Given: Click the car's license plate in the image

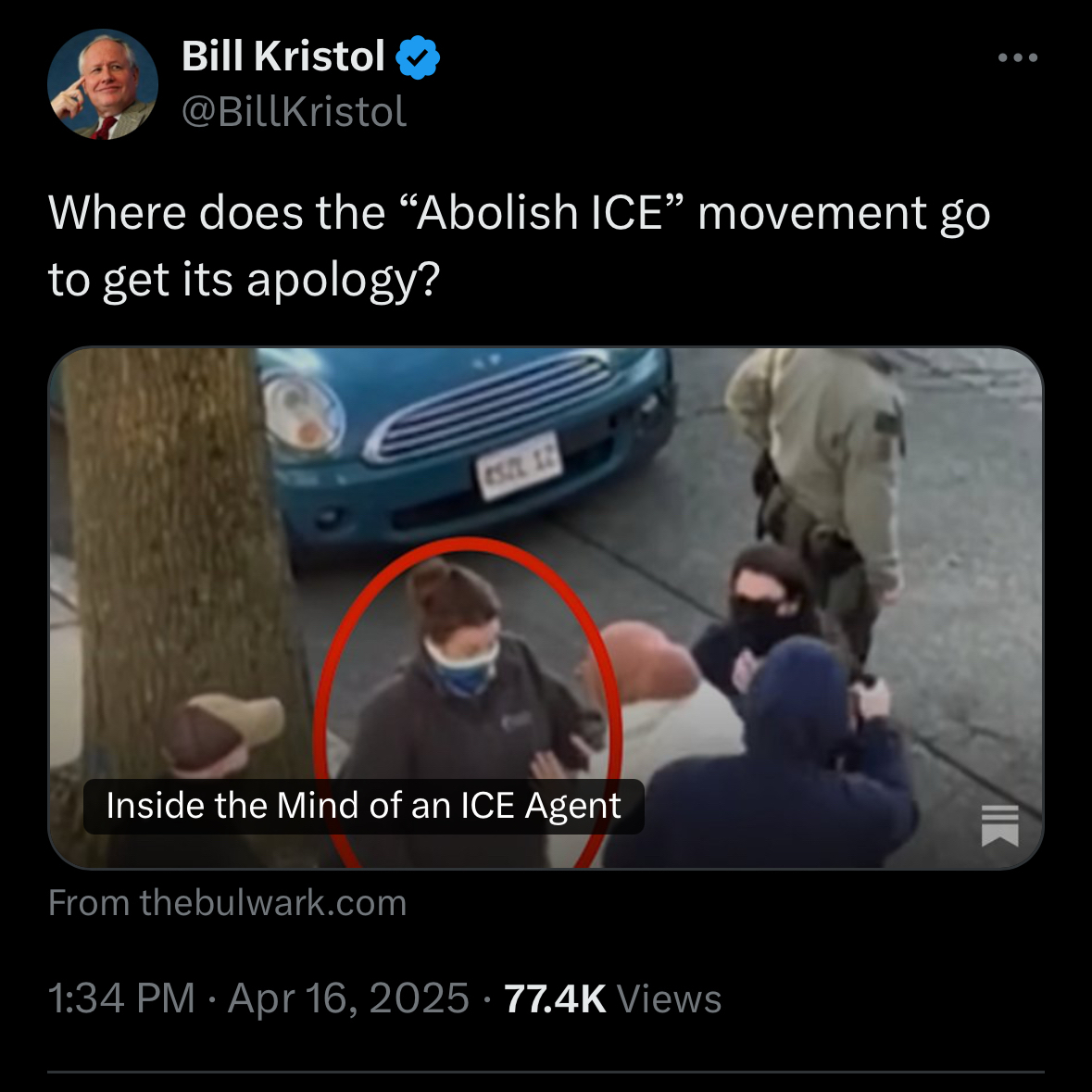Looking at the screenshot, I should 518,466.
